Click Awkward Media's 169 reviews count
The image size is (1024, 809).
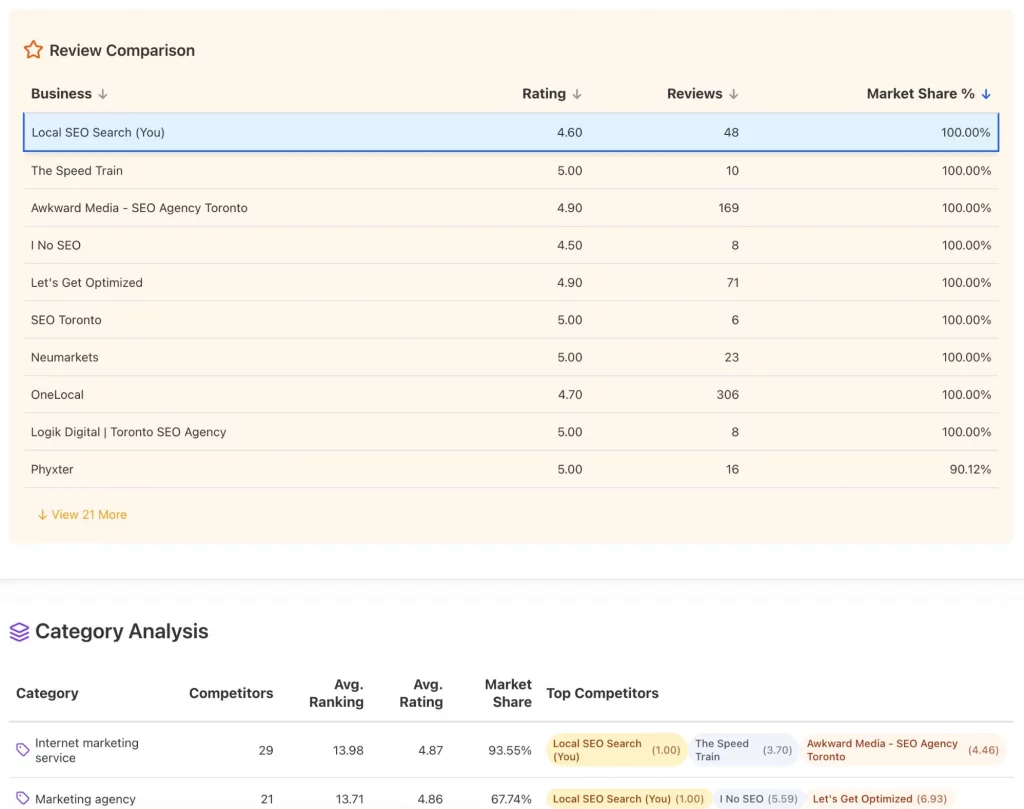pyautogui.click(x=728, y=208)
